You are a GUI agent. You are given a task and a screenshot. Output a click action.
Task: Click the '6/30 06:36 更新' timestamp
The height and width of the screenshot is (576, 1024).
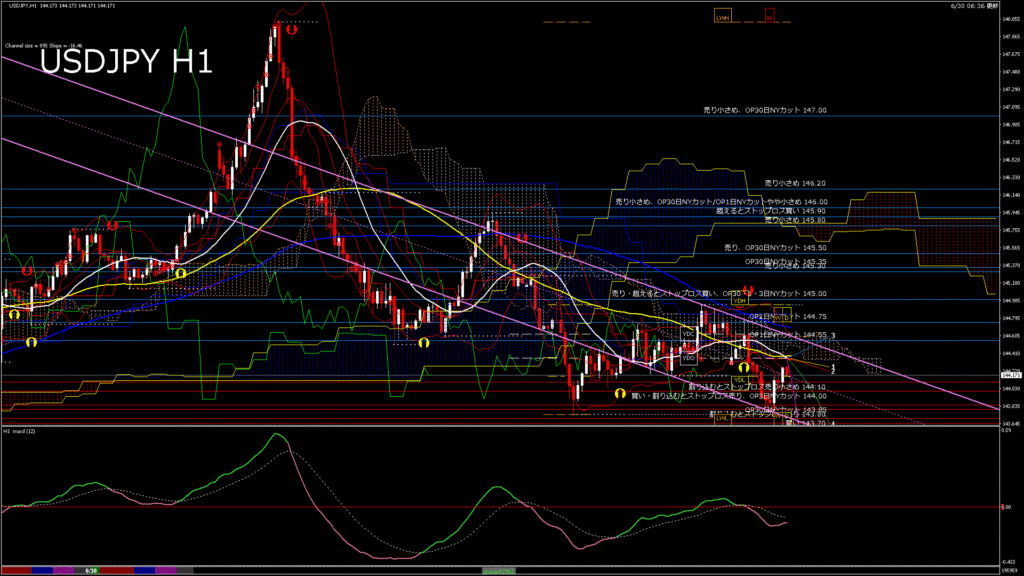(x=974, y=5)
